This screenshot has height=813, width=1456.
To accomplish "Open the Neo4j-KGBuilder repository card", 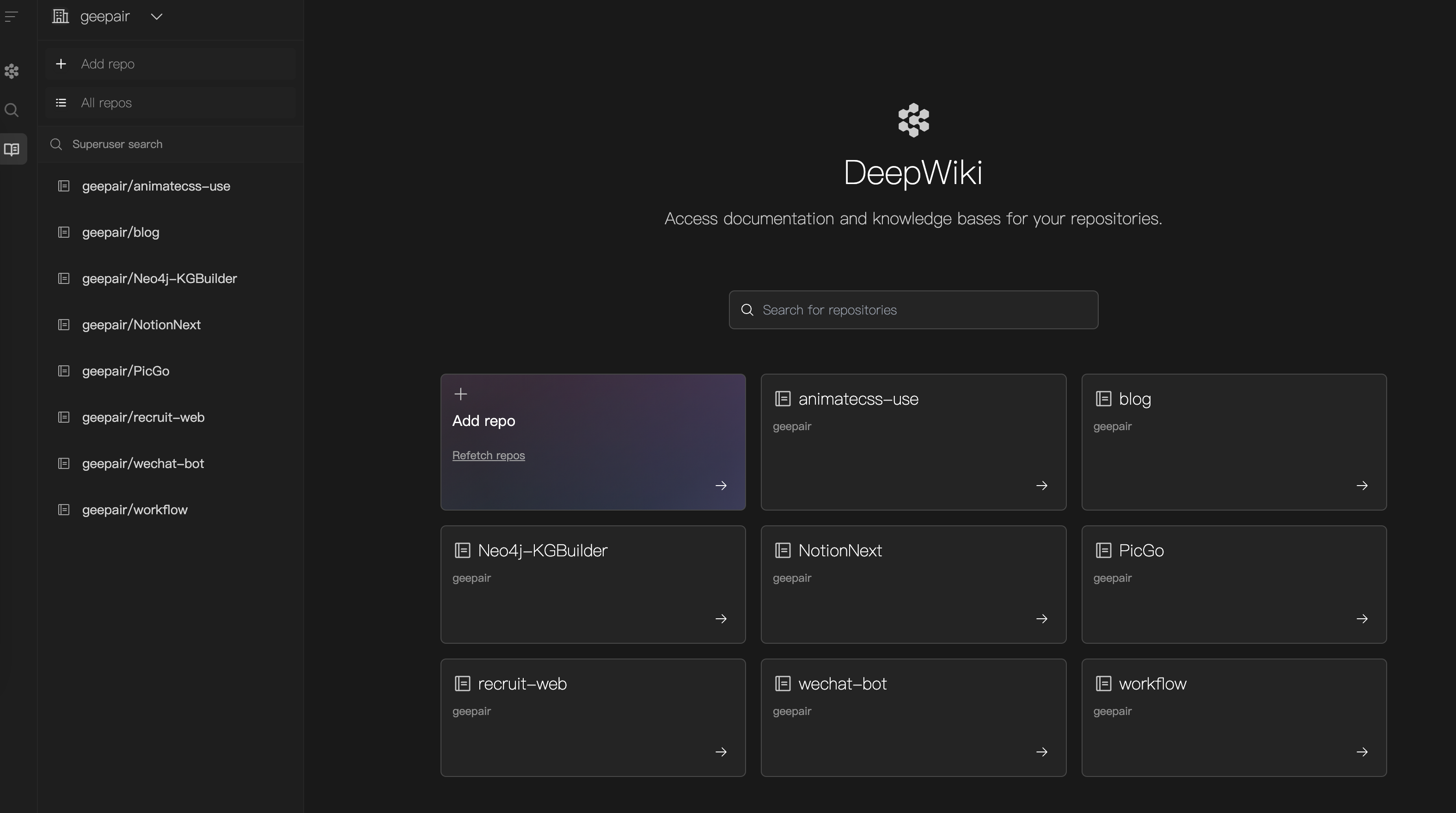I will coord(593,584).
